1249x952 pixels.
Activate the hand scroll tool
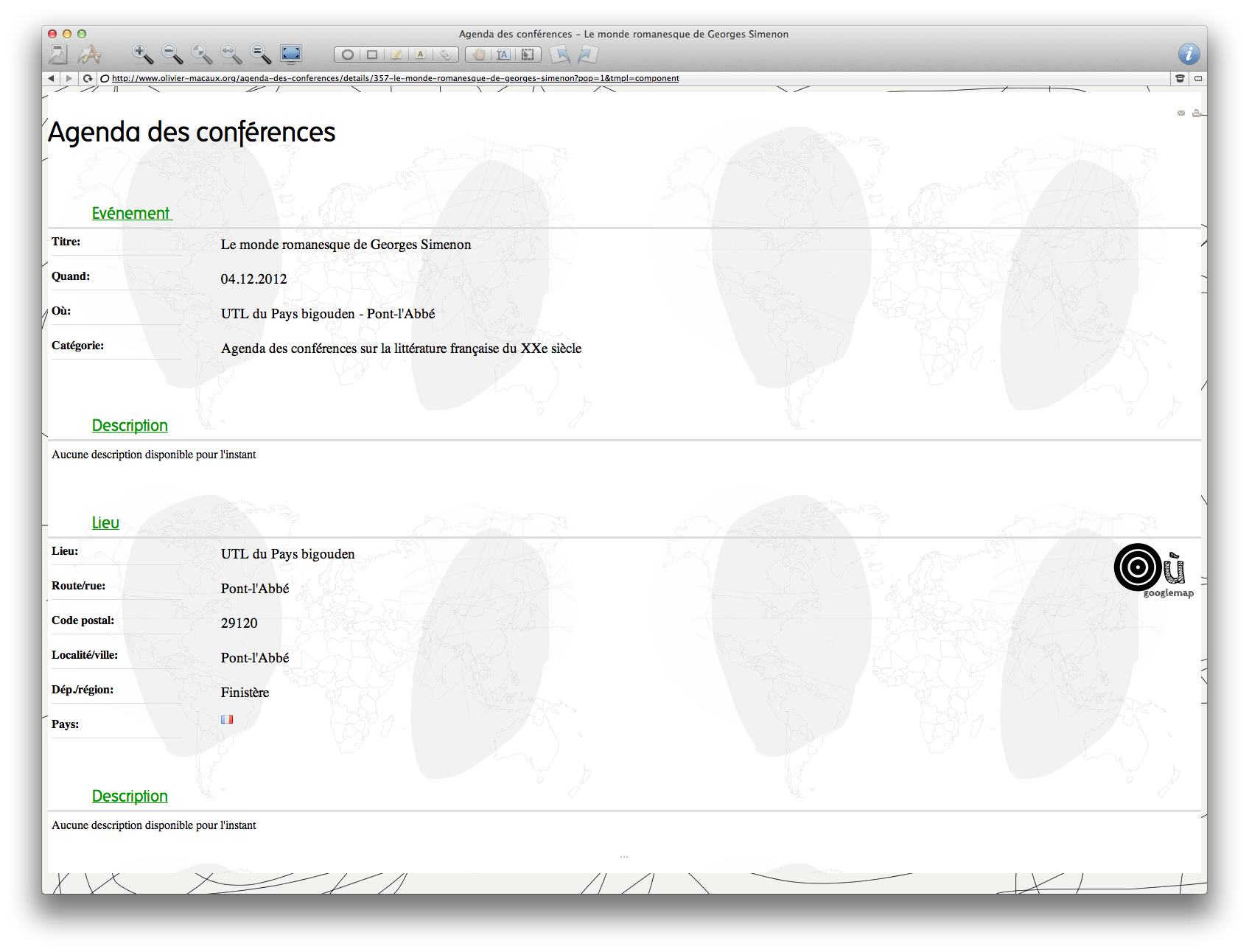point(479,55)
